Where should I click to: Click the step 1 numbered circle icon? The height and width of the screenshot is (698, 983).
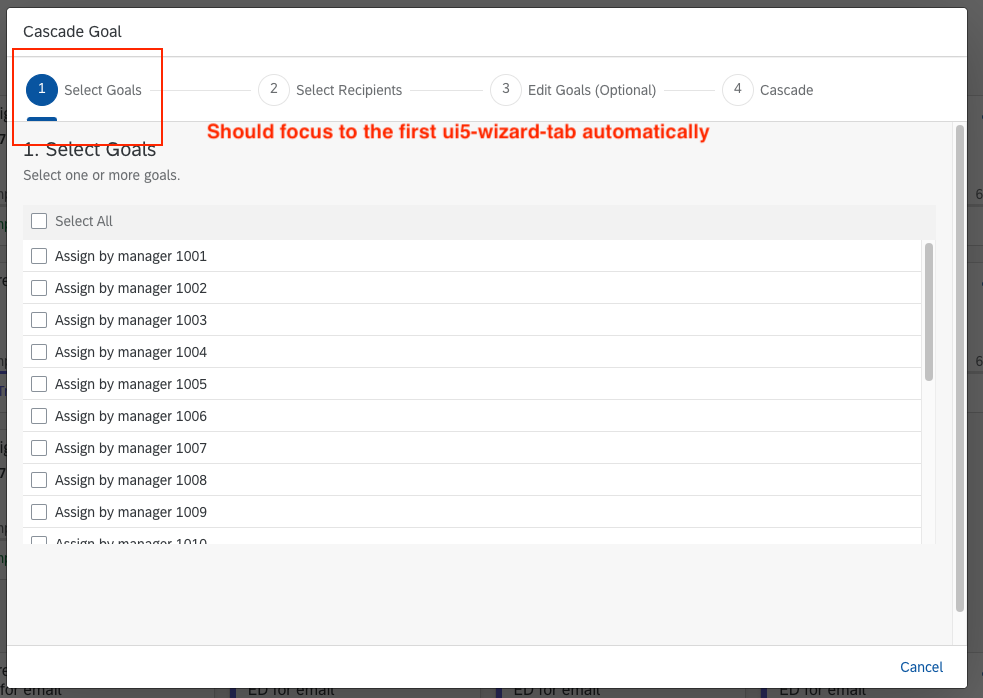coord(41,89)
